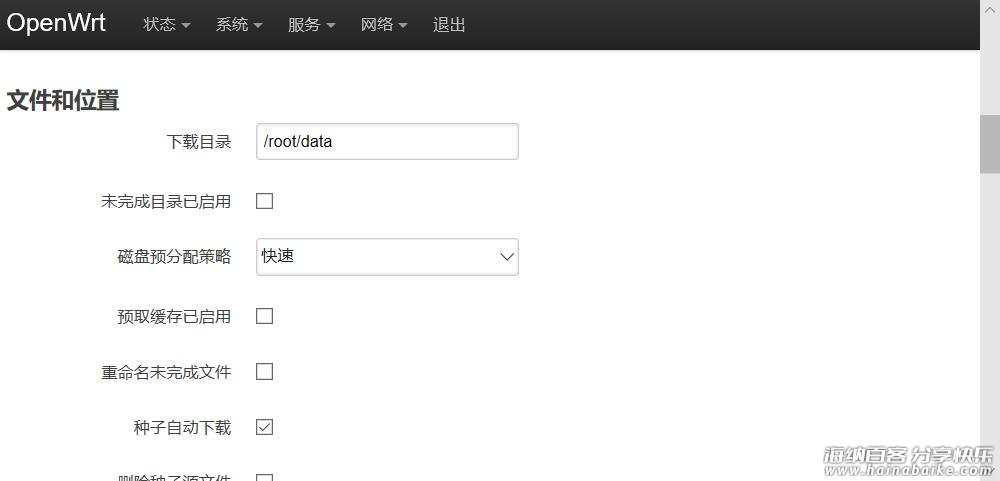The image size is (1000, 481).
Task: Click the 退出 logout link
Action: tap(449, 25)
